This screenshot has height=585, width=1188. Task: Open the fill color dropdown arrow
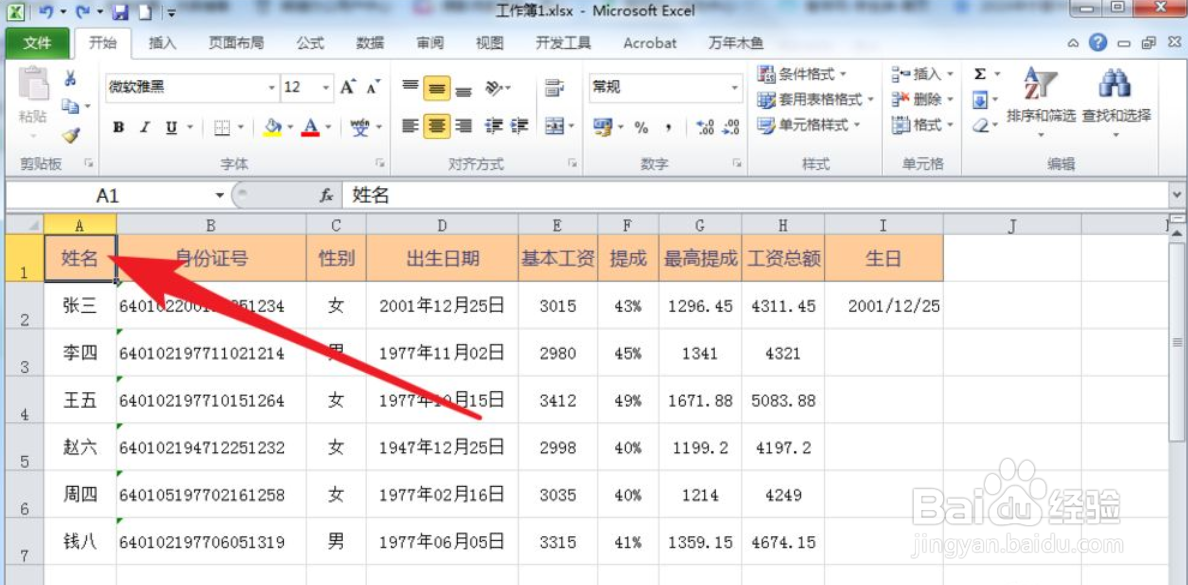coord(291,126)
